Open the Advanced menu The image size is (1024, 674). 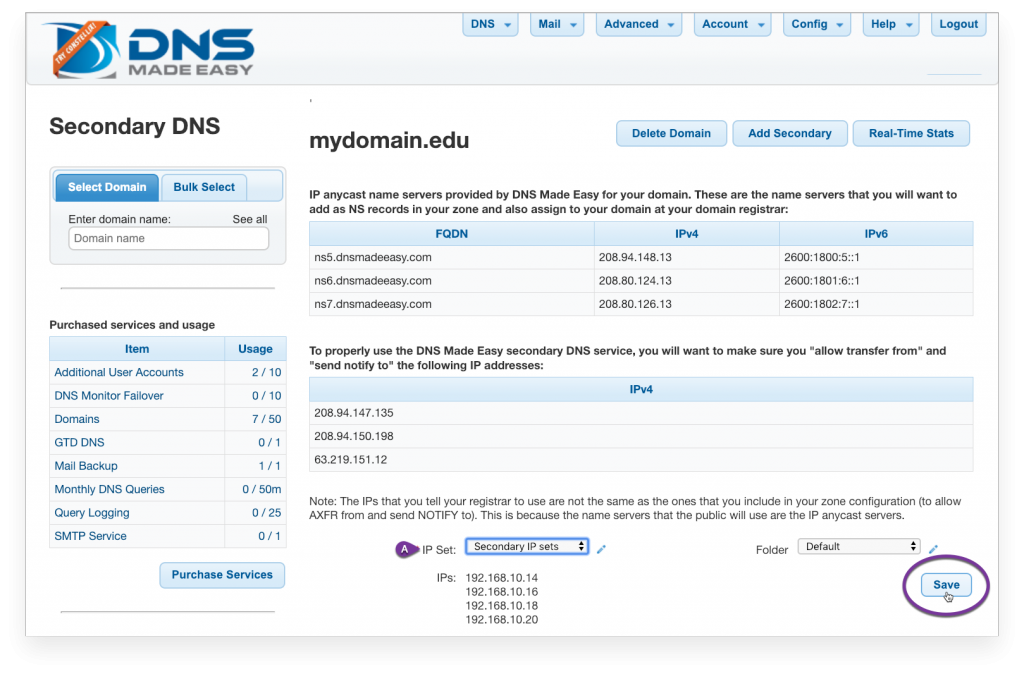pos(639,24)
